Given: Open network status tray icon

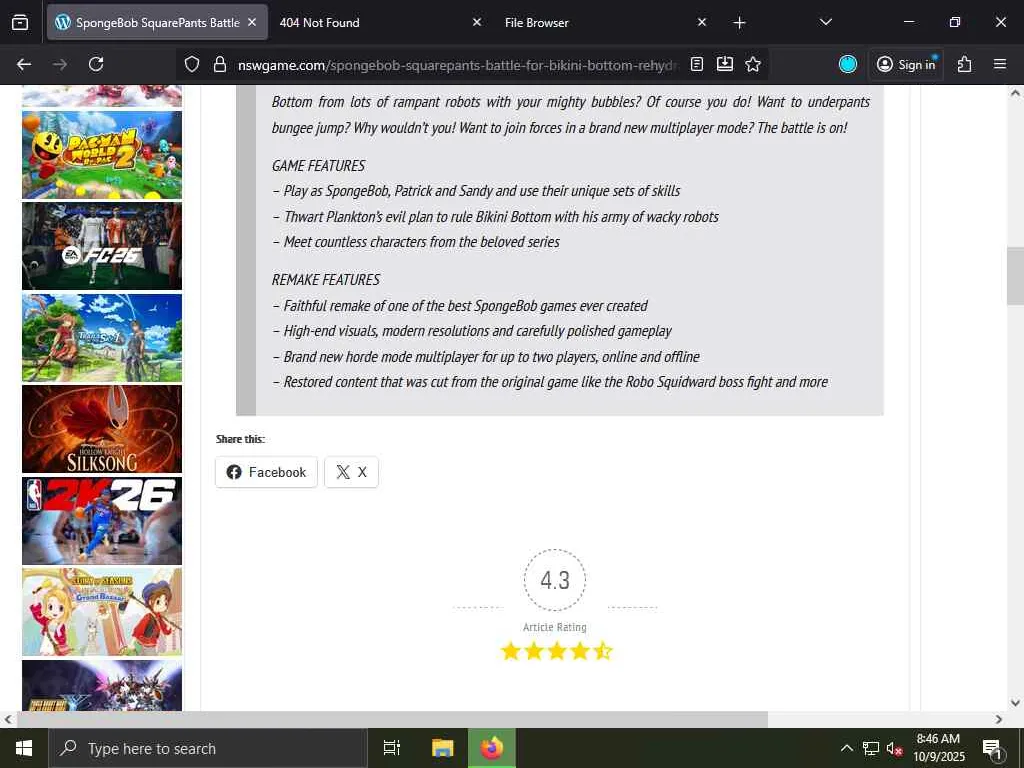Looking at the screenshot, I should (871, 748).
